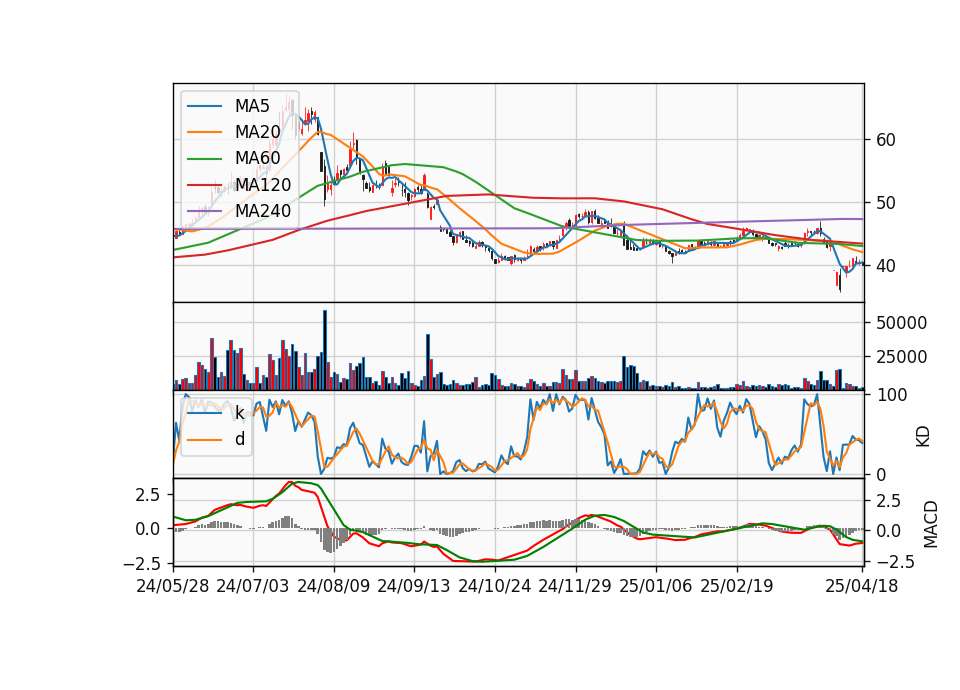
Task: Click the 24/08/09 date label
Action: (x=334, y=586)
